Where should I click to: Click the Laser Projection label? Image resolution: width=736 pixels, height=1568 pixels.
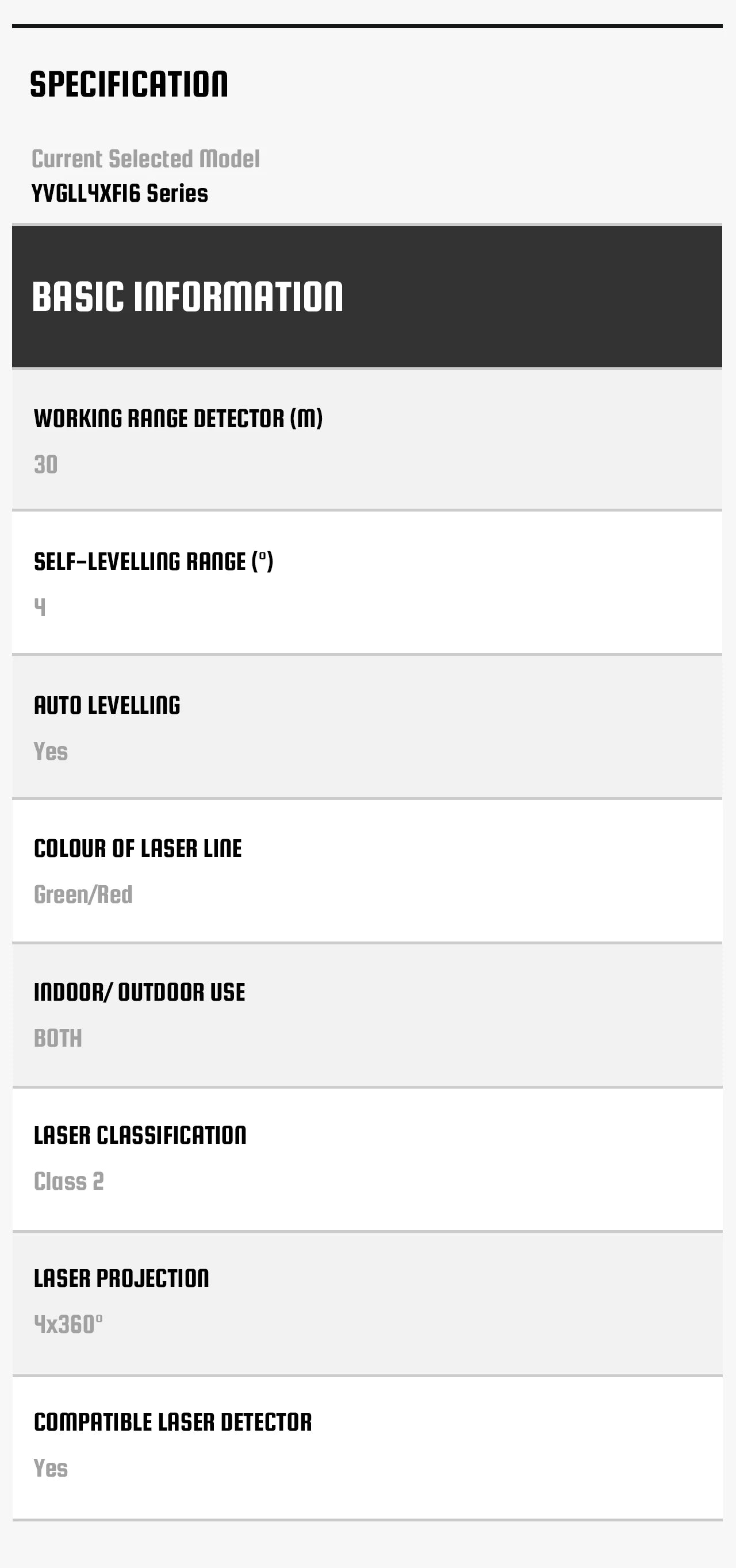[x=122, y=1278]
